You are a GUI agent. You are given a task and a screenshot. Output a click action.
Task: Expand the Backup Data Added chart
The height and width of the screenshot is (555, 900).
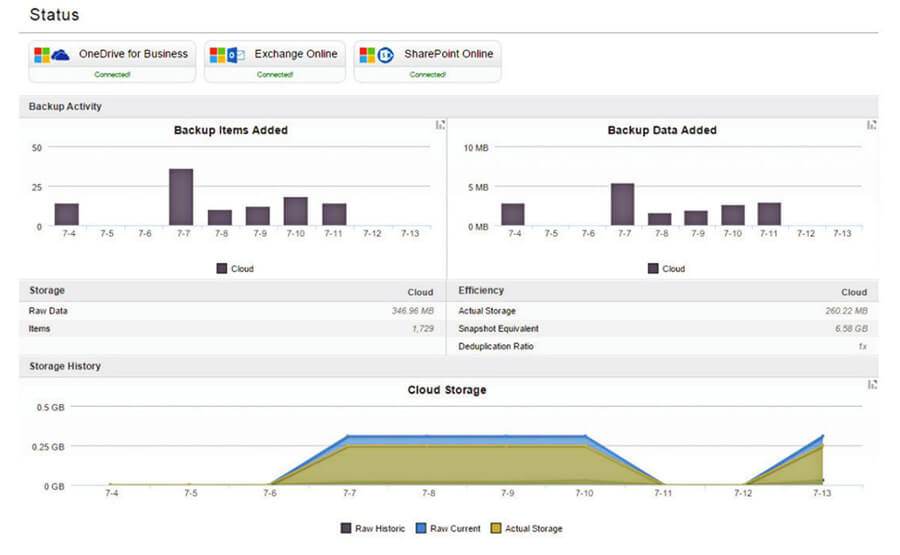pyautogui.click(x=871, y=125)
